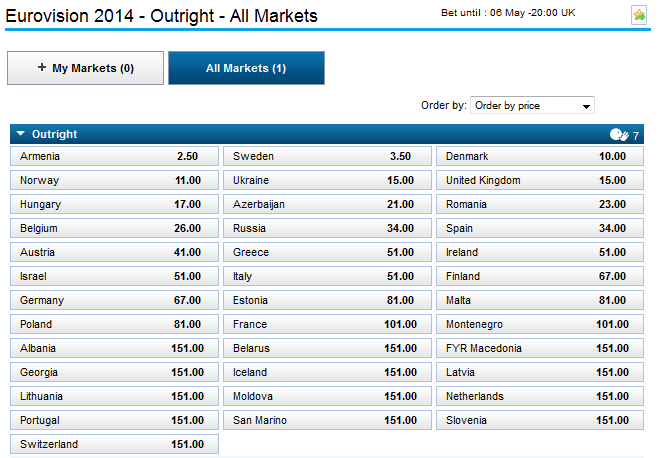Bet on Armenia at 2.50

[113, 157]
